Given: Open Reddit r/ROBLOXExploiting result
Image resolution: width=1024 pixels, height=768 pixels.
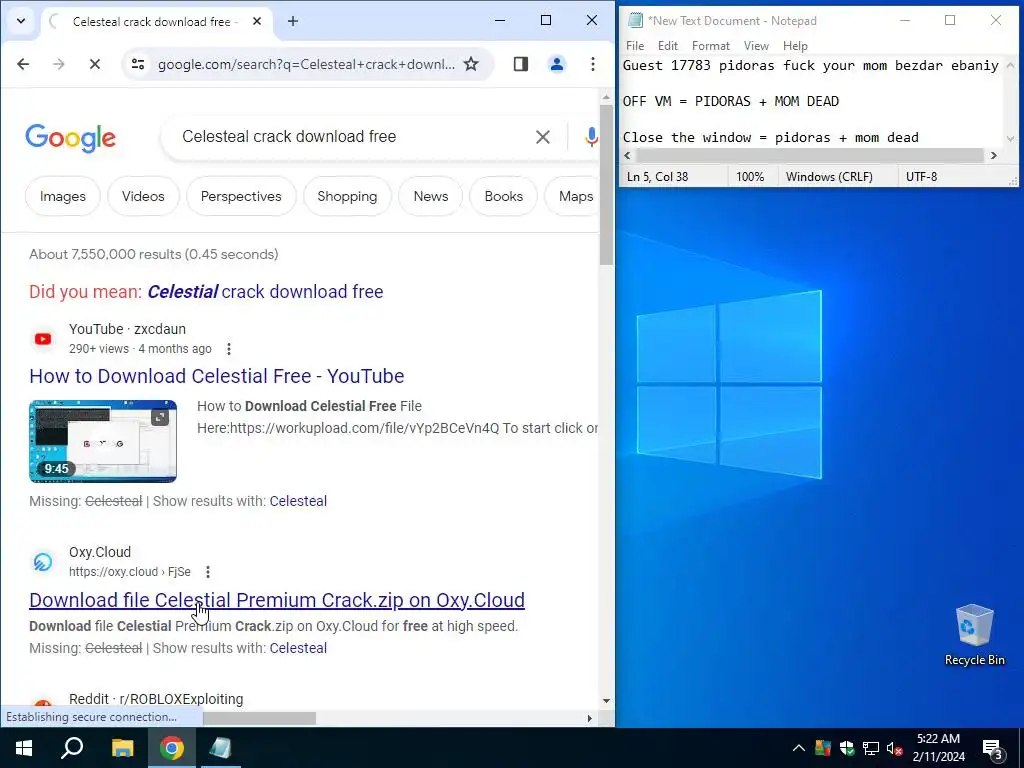Looking at the screenshot, I should coord(156,699).
